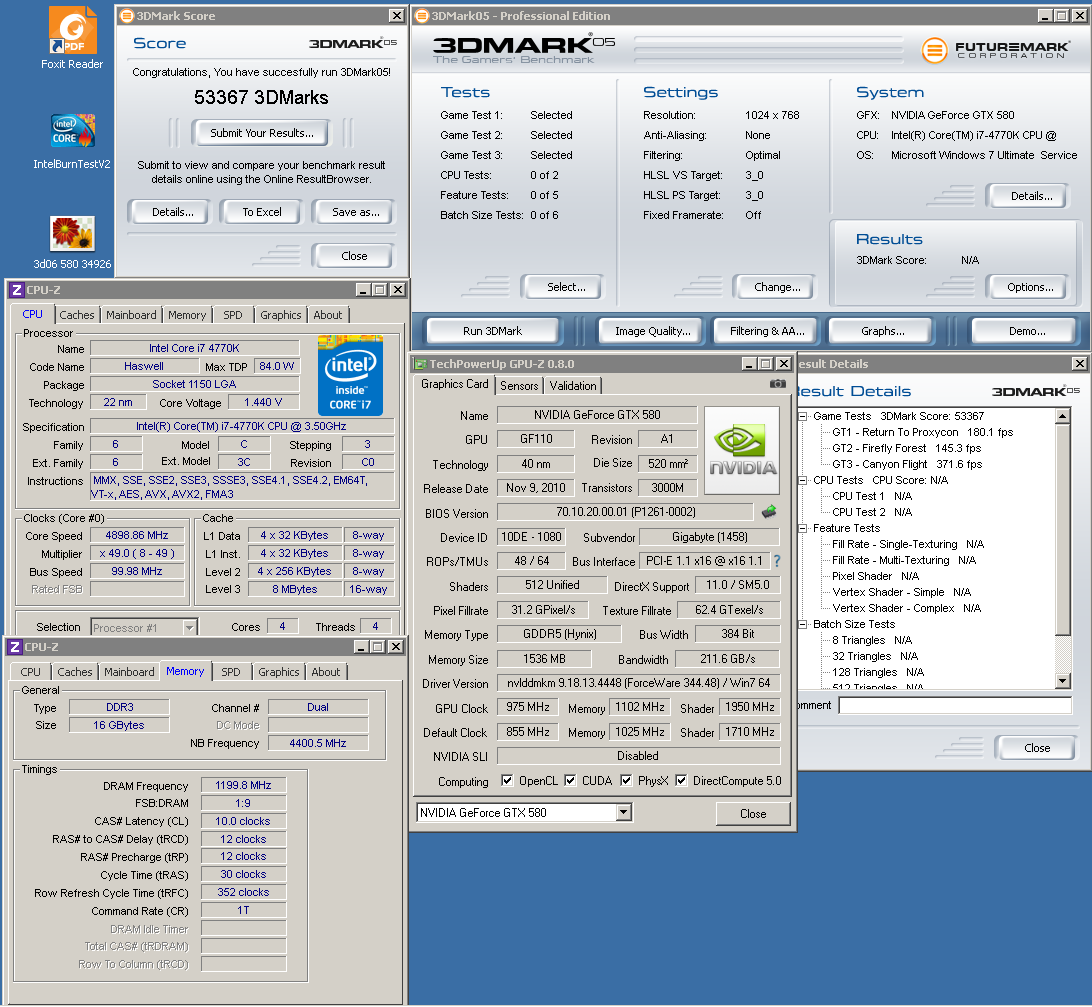Click scroll-down arrow in Result Details tree

pos(1062,681)
